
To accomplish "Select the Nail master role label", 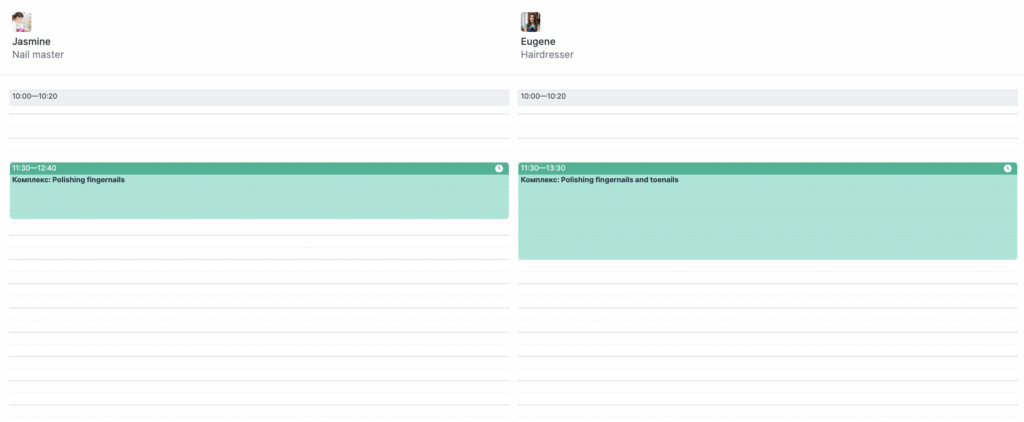I will 38,55.
